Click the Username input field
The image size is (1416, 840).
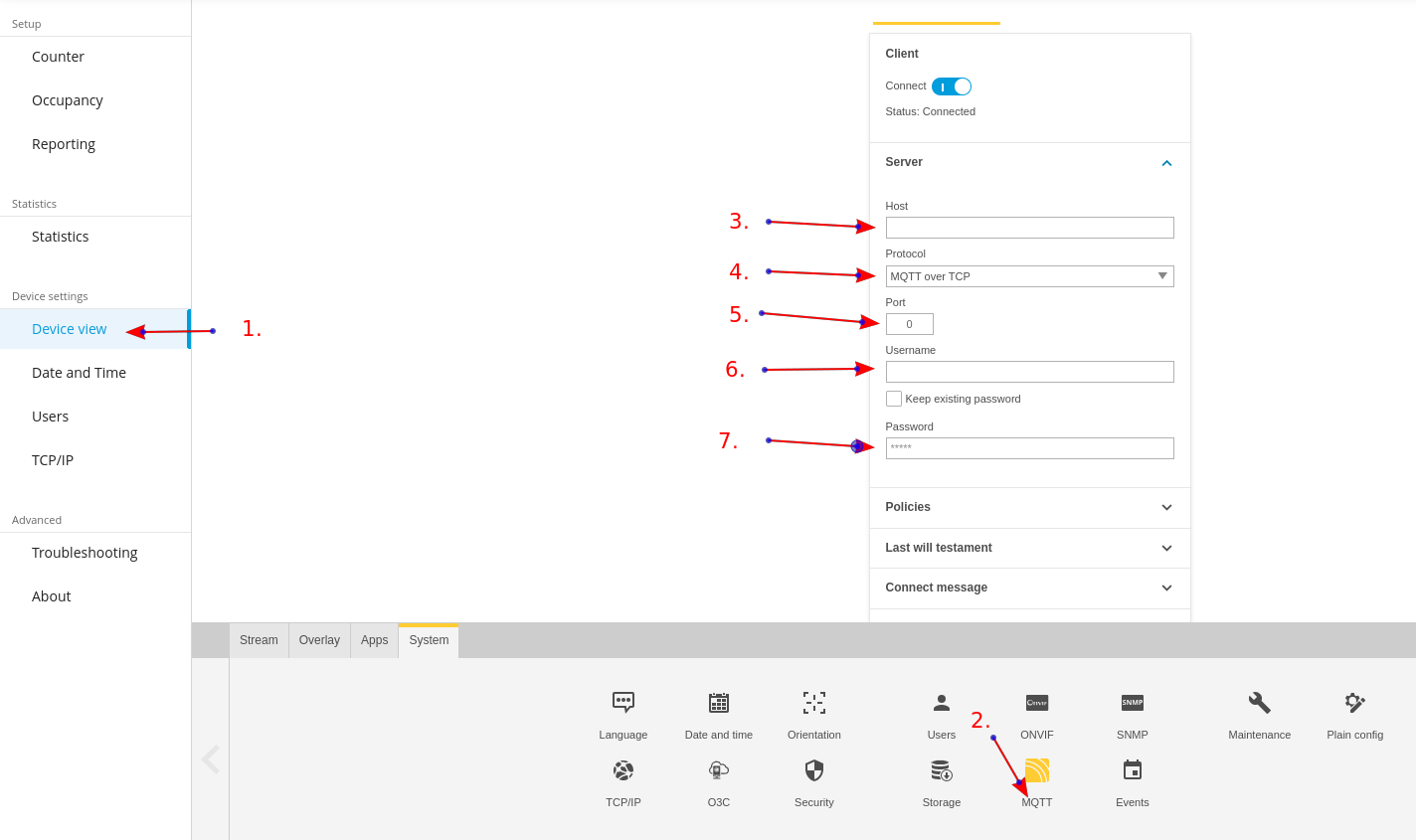pos(1029,372)
